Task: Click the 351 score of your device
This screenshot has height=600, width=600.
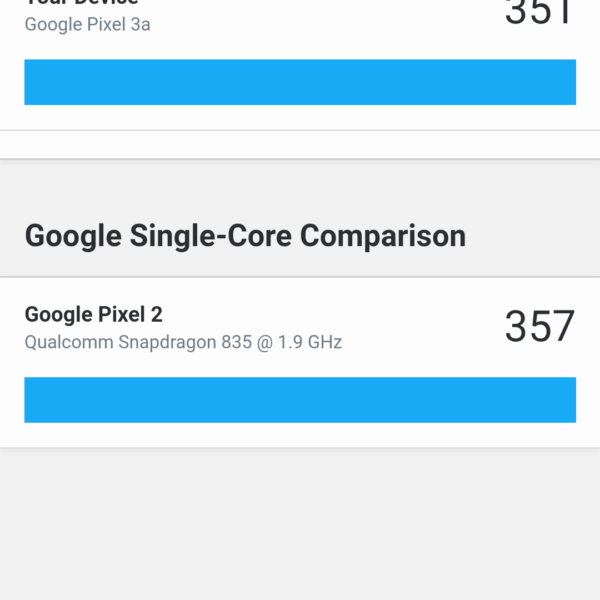Action: tap(539, 10)
